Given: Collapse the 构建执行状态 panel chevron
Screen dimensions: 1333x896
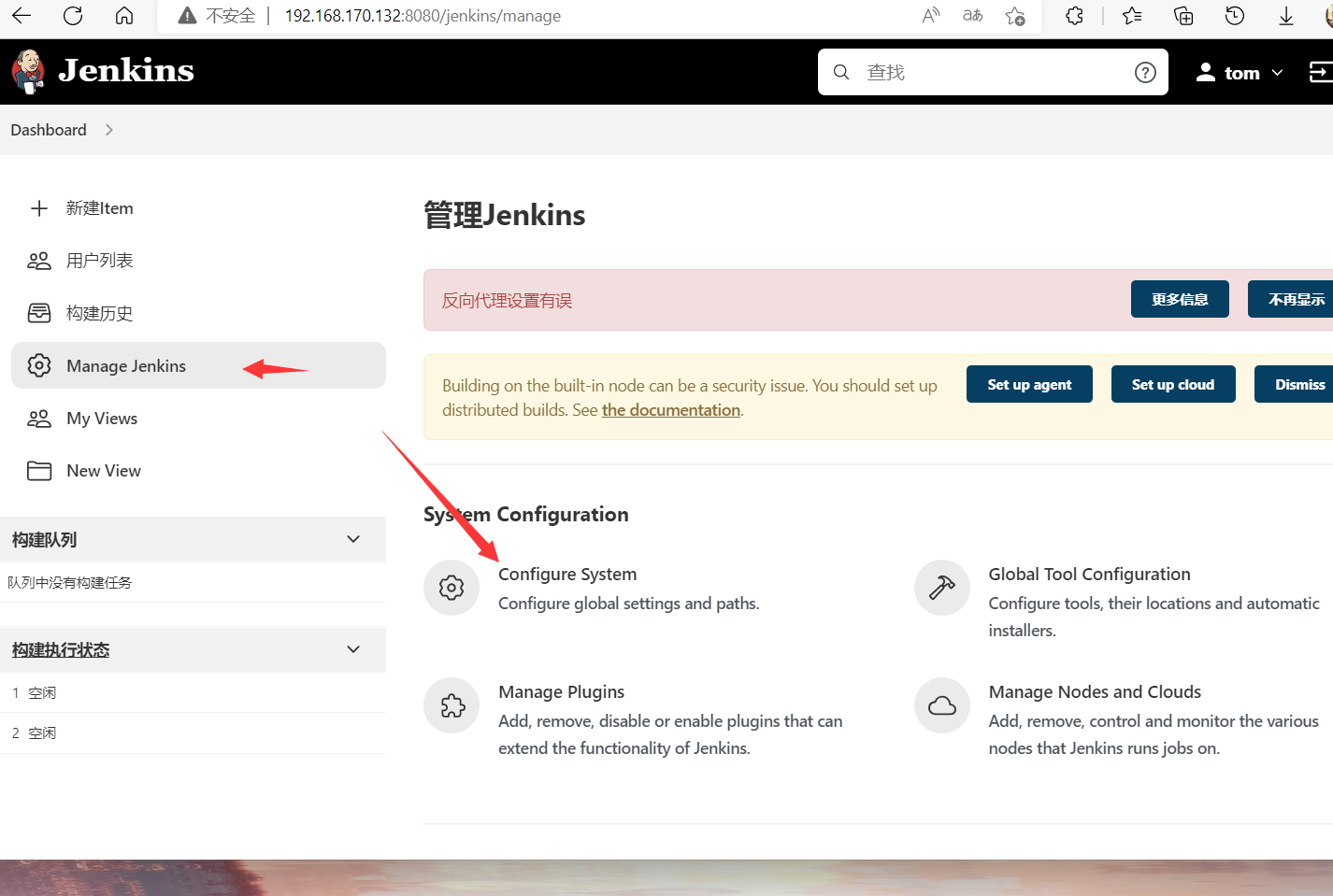Looking at the screenshot, I should click(x=353, y=649).
